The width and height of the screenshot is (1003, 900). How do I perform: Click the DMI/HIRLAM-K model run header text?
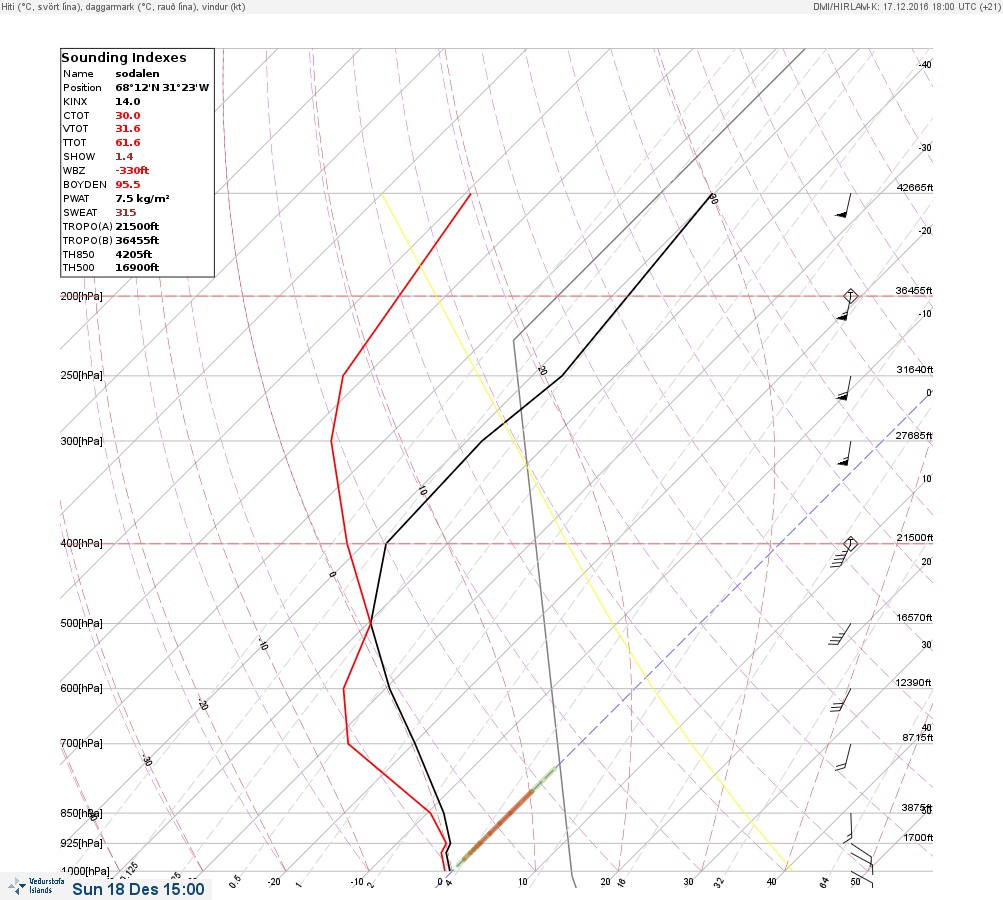pyautogui.click(x=906, y=7)
